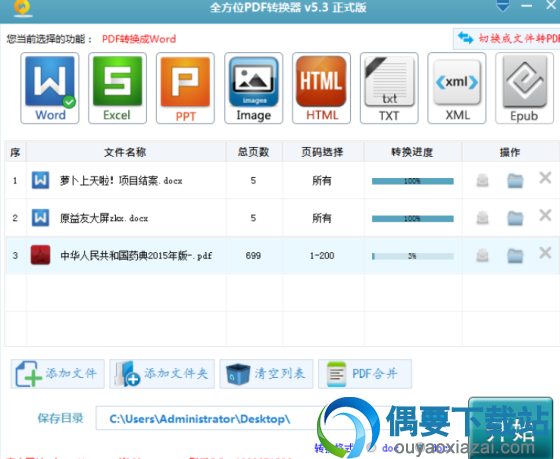Select file name 原益友大屏zkx.docx
This screenshot has width=560, height=459.
104,218
